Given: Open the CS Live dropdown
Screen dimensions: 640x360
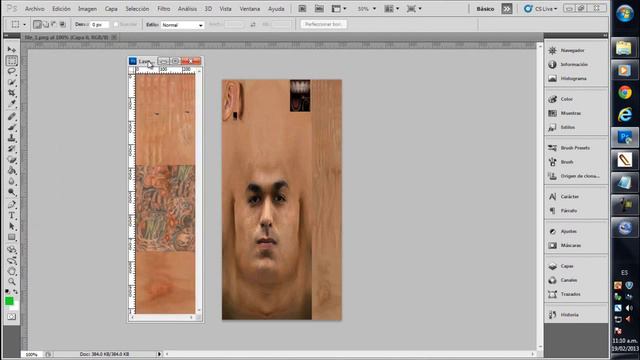Looking at the screenshot, I should [541, 9].
